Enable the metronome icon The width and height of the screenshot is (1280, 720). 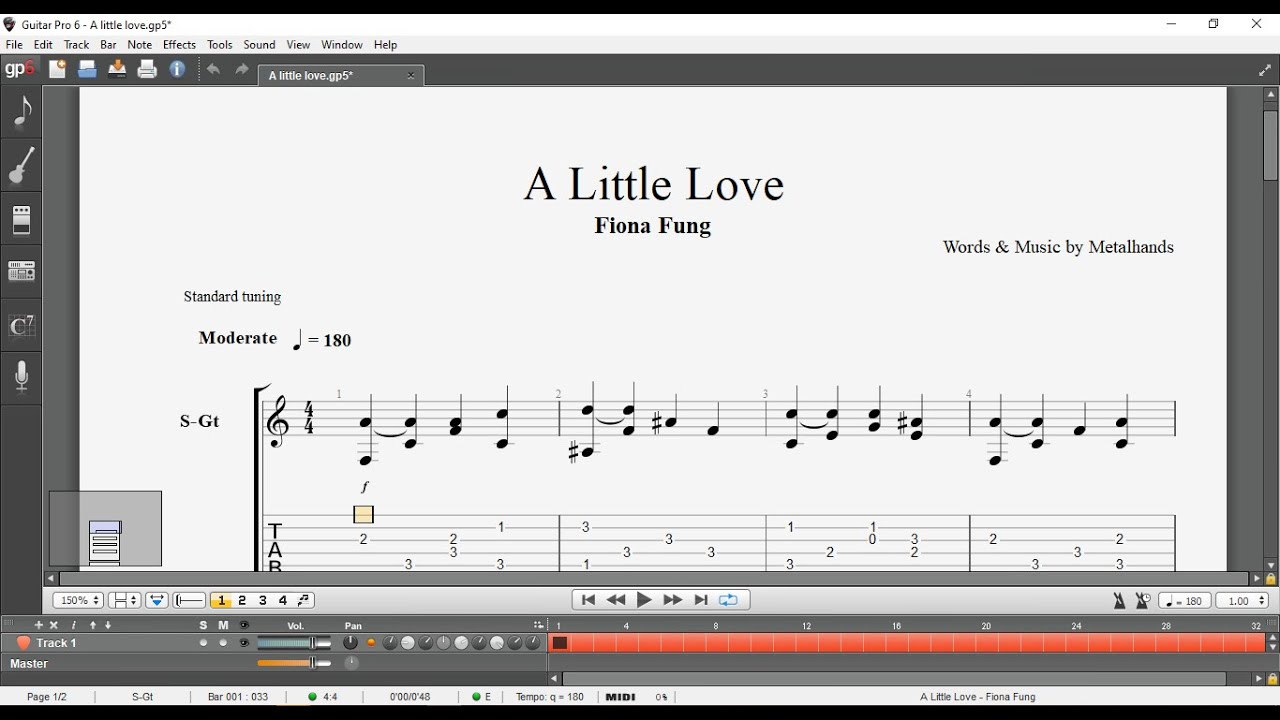point(1120,601)
